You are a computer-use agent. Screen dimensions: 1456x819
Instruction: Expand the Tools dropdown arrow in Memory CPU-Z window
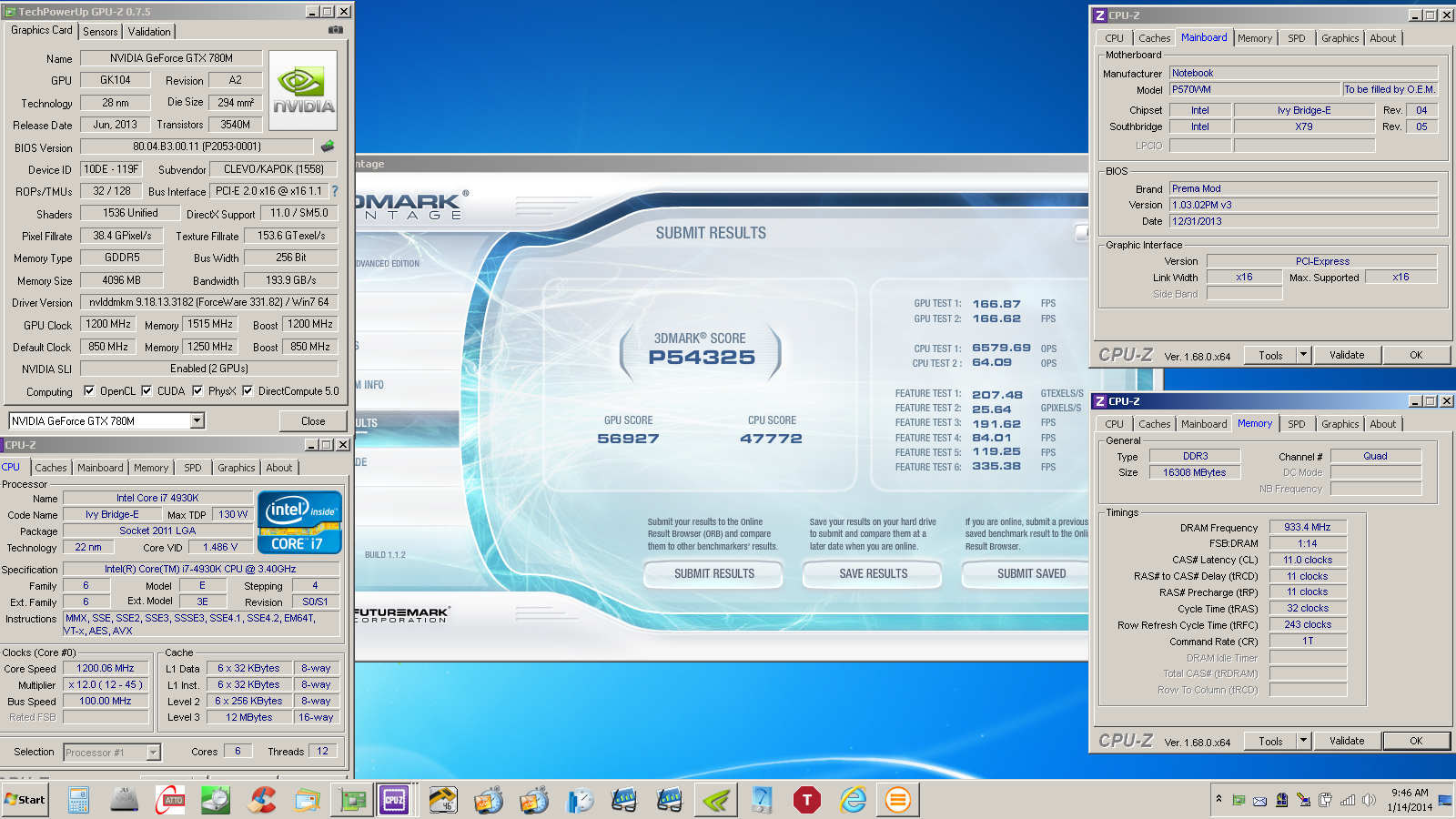tap(1303, 741)
